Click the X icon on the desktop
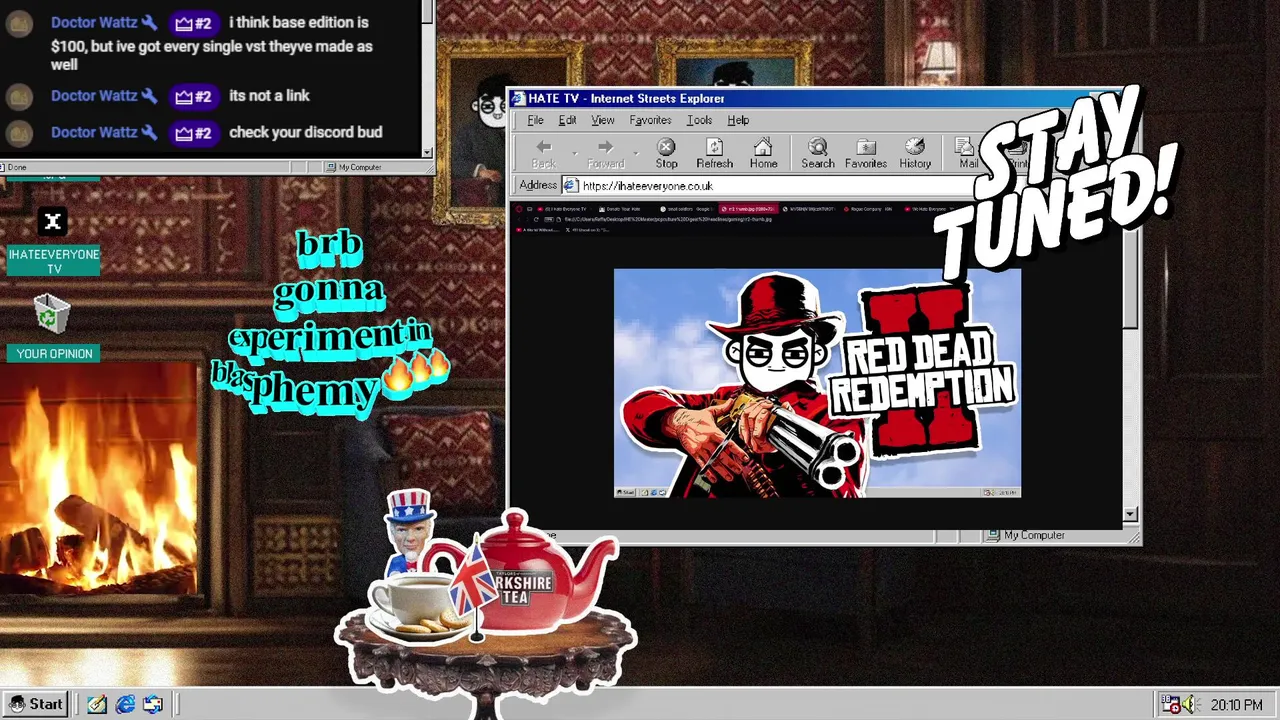The width and height of the screenshot is (1280, 720). click(53, 222)
